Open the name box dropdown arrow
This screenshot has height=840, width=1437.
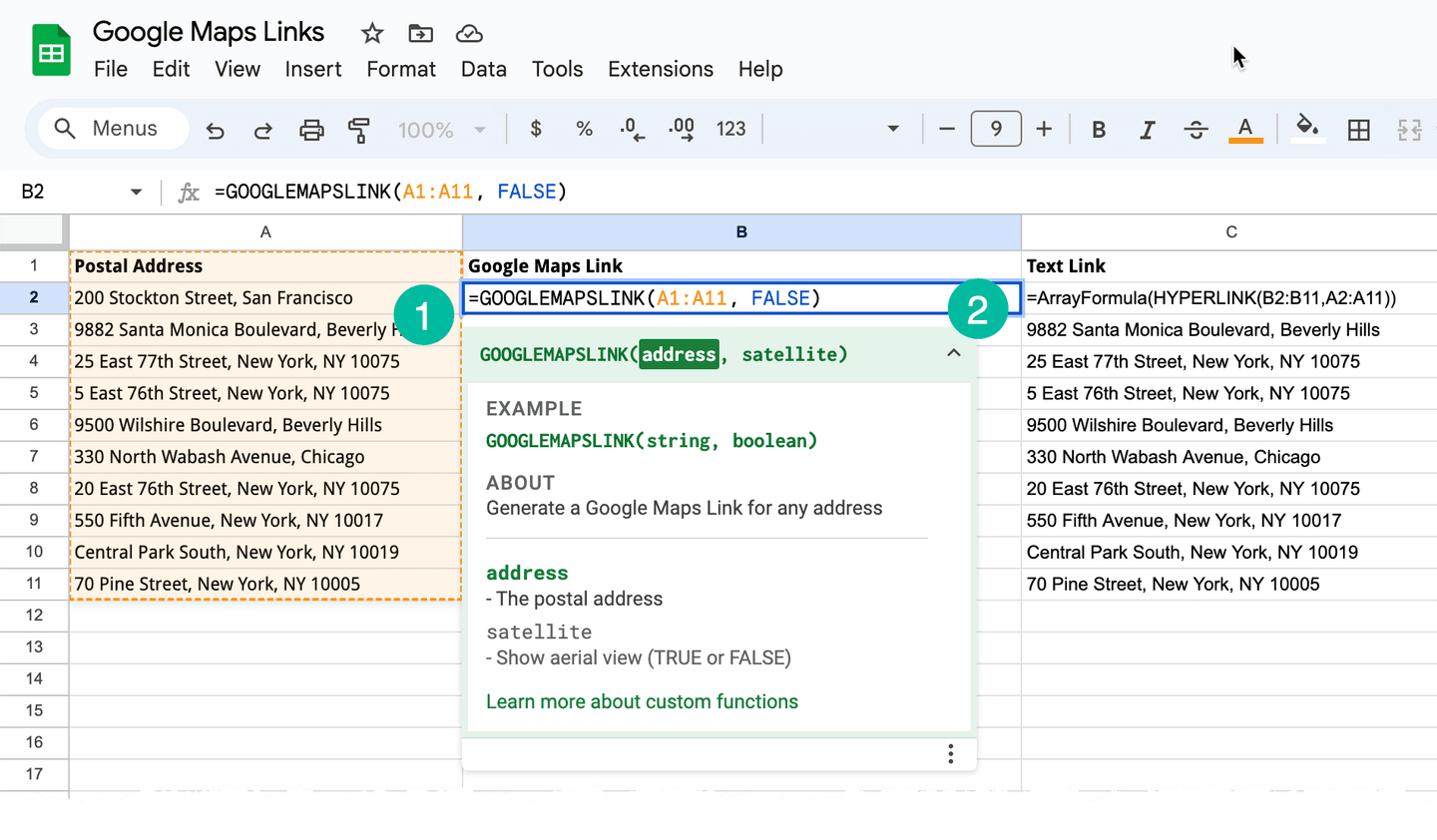(x=136, y=192)
